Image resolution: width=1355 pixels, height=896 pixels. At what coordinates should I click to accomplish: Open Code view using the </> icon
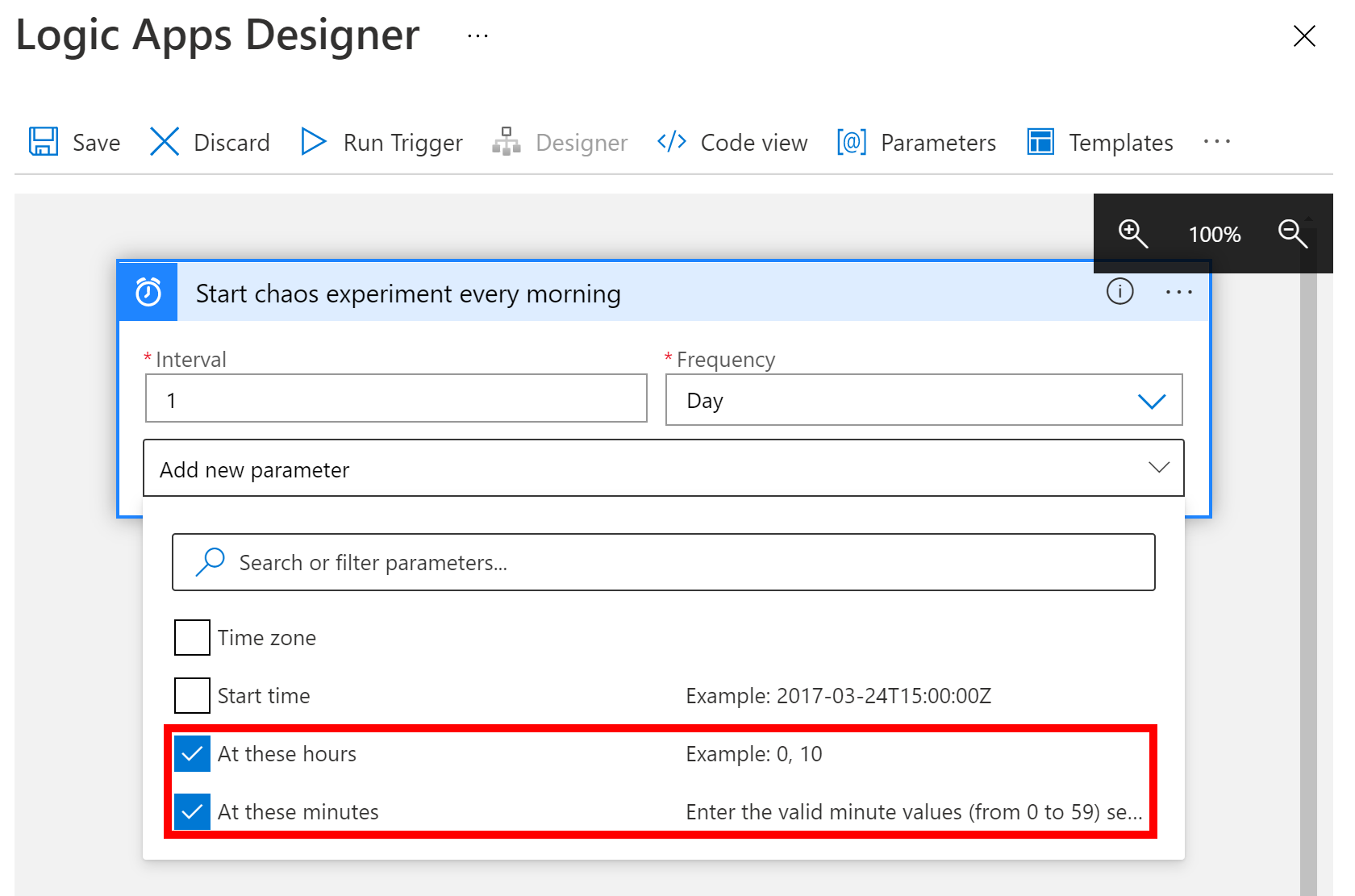coord(670,141)
